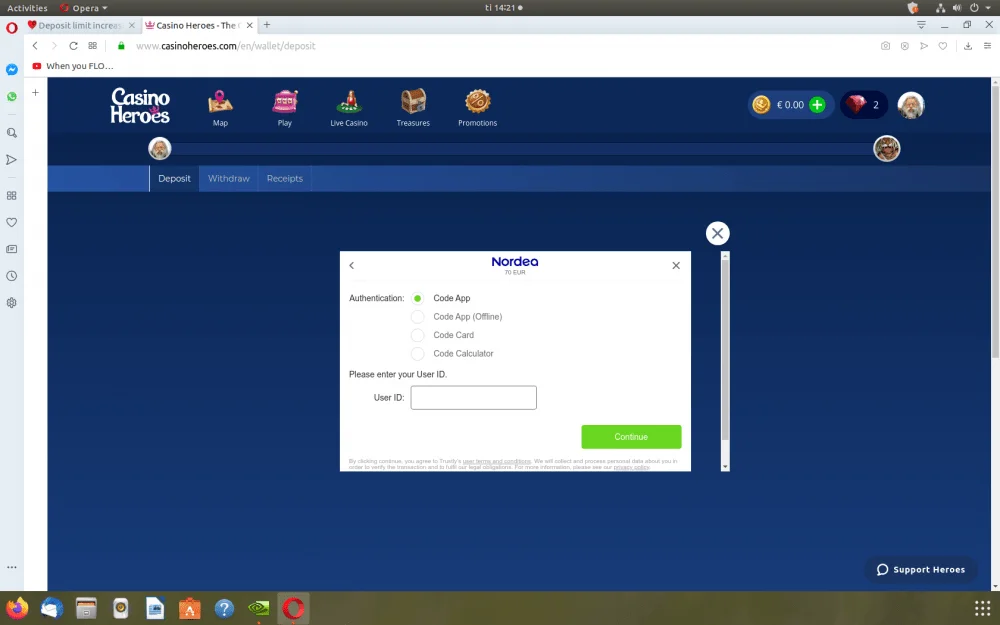1000x625 pixels.
Task: Click the red ruby gem counter
Action: (x=864, y=105)
